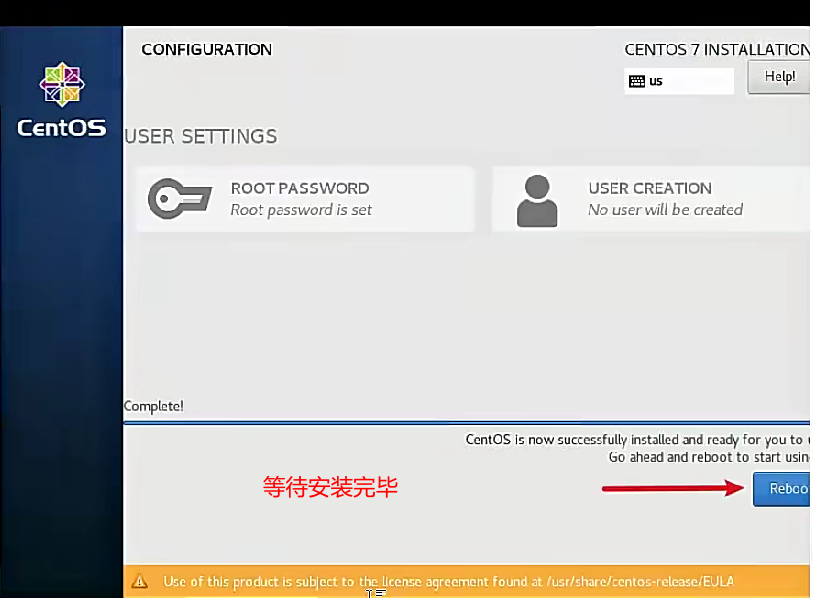
Task: Click the 'No user will be created' text
Action: tap(665, 210)
